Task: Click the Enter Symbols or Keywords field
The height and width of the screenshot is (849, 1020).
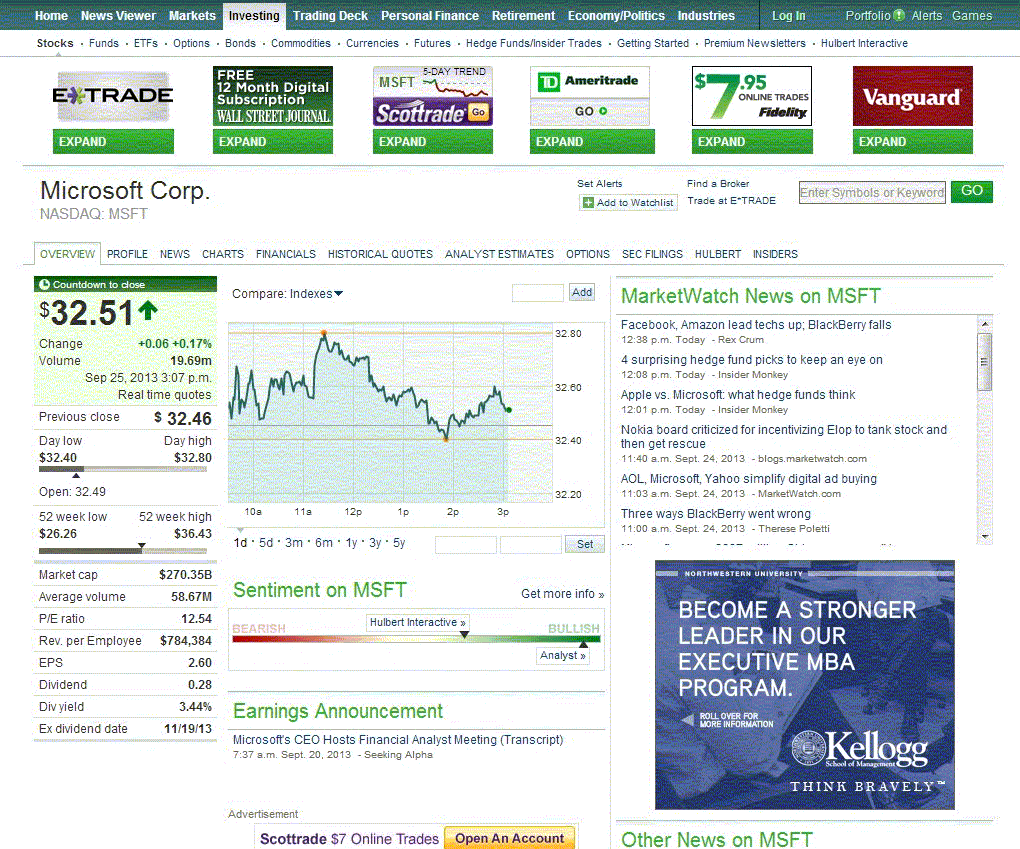Action: (x=872, y=193)
